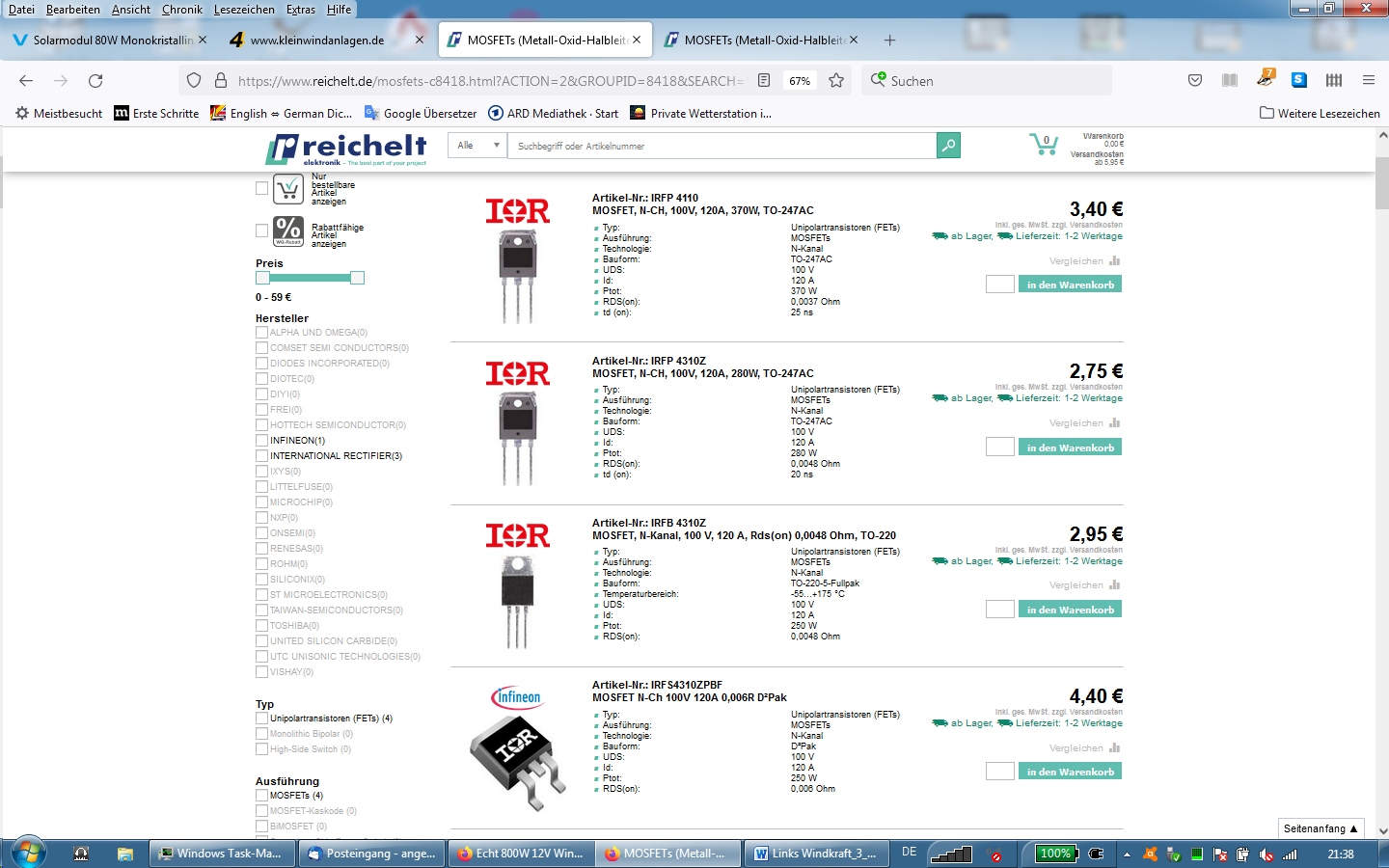
Task: Check the INFINEON manufacturer filter
Action: 261,441
